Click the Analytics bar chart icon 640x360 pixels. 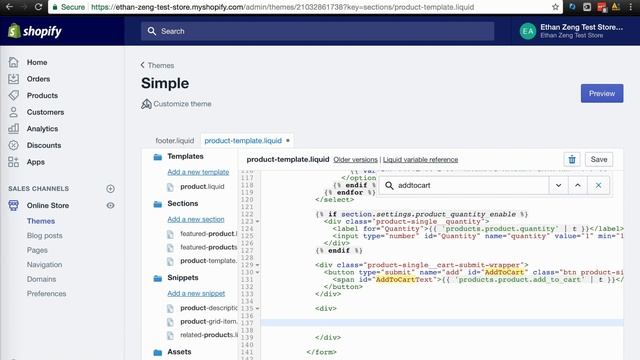13,129
